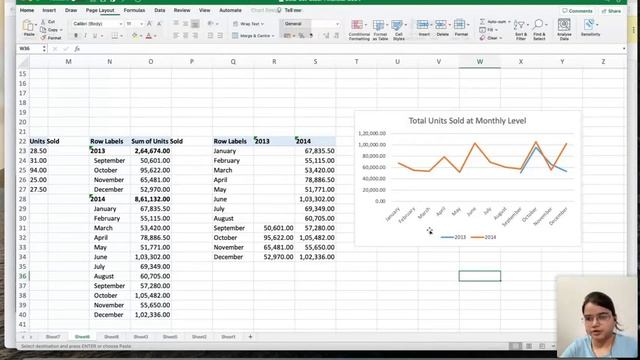Open the Review ribbon tab
This screenshot has height=360, width=640.
182,10
